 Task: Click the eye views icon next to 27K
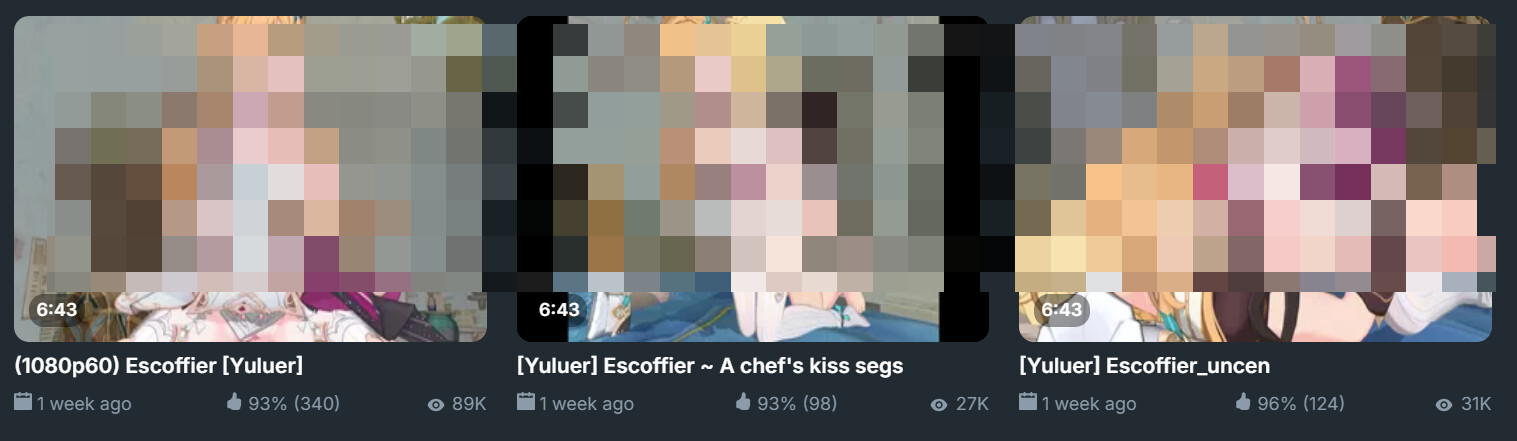pos(938,404)
